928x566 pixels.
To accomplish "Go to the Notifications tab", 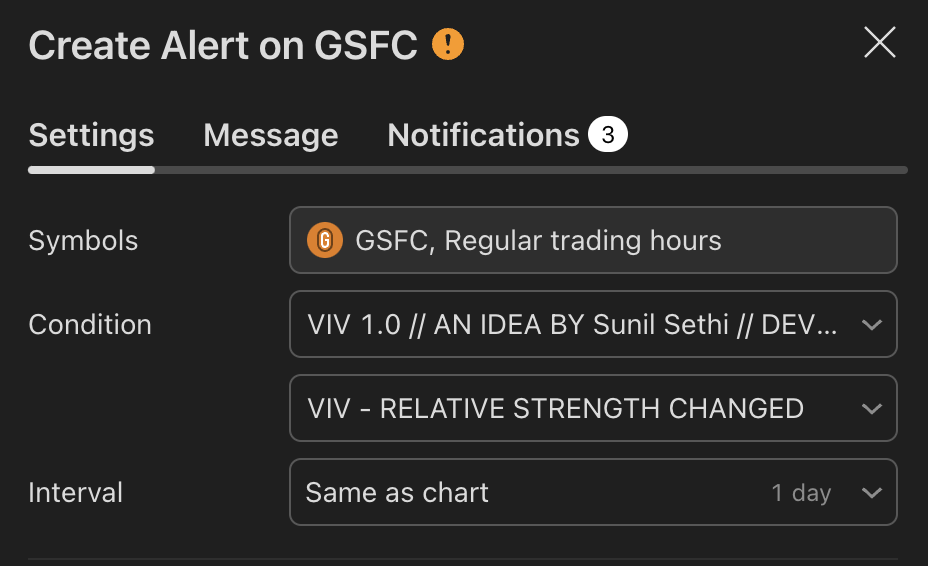I will (x=483, y=135).
